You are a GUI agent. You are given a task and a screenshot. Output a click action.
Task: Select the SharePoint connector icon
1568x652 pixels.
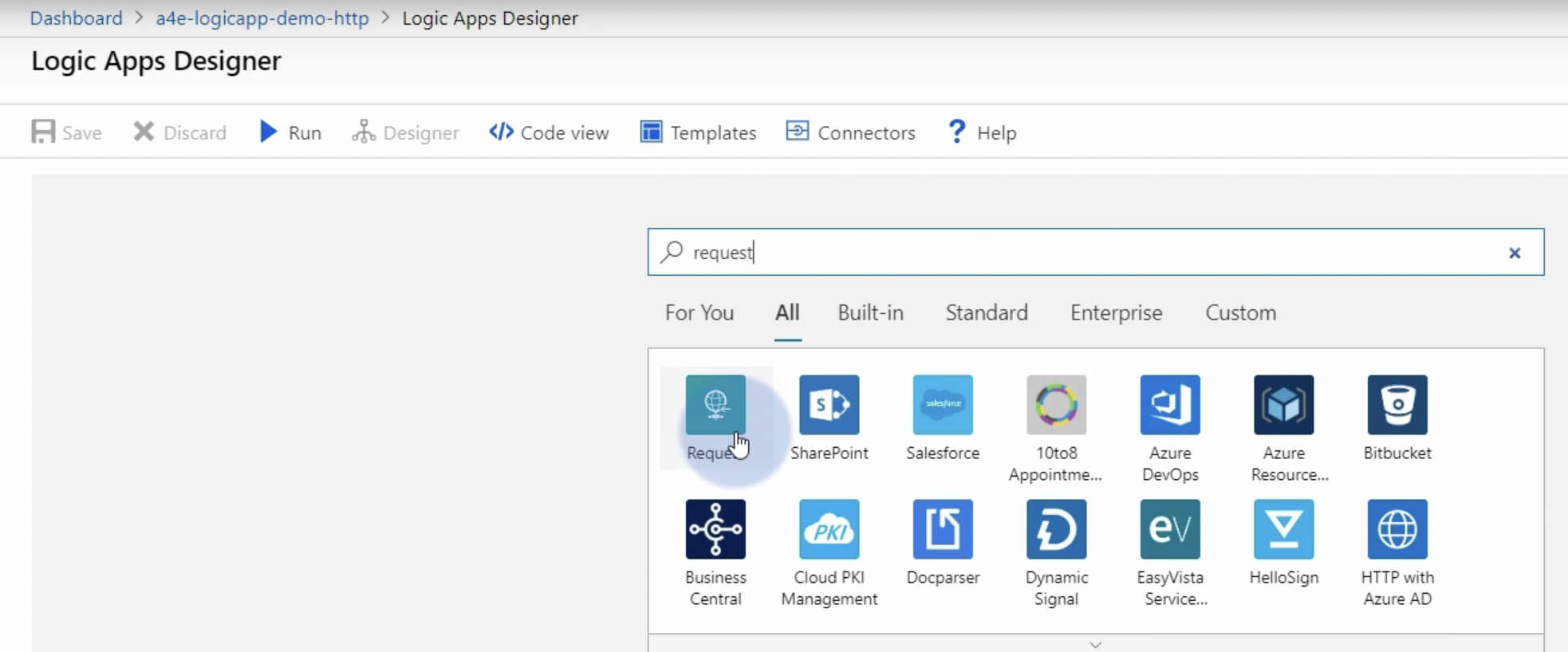[829, 405]
